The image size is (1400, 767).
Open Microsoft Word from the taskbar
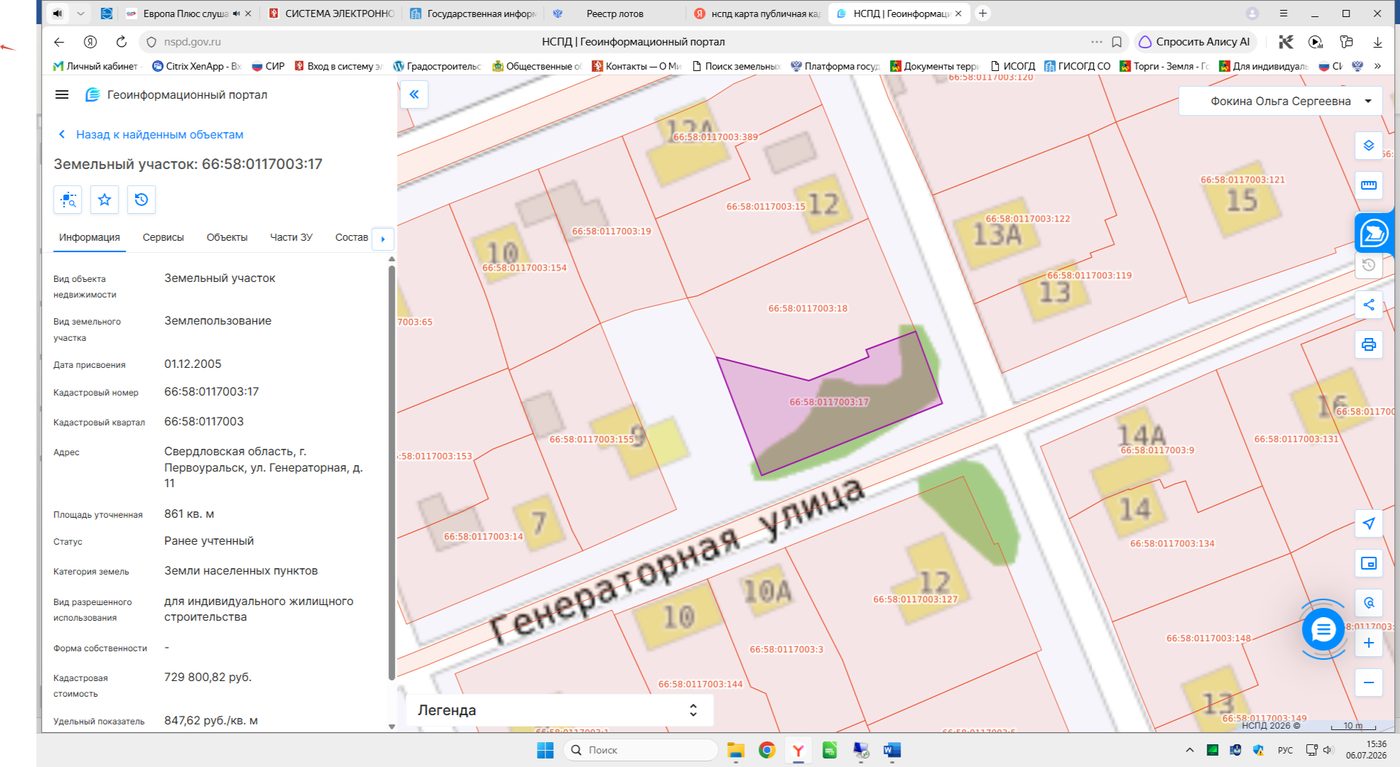click(892, 750)
